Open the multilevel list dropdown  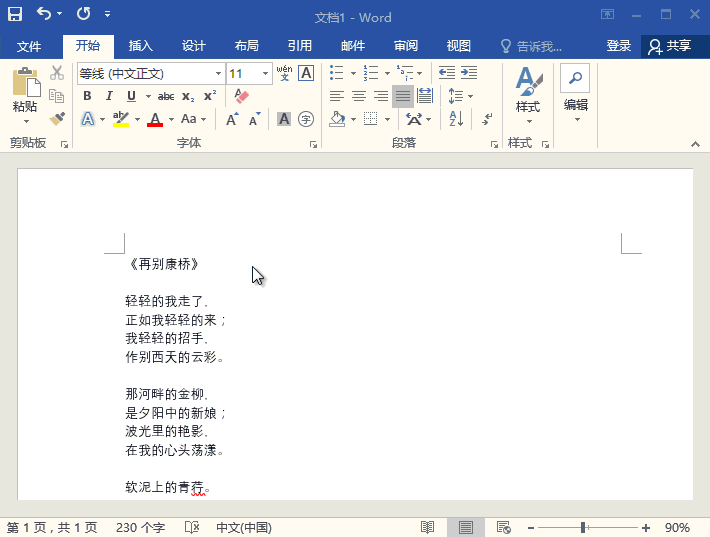(x=420, y=73)
